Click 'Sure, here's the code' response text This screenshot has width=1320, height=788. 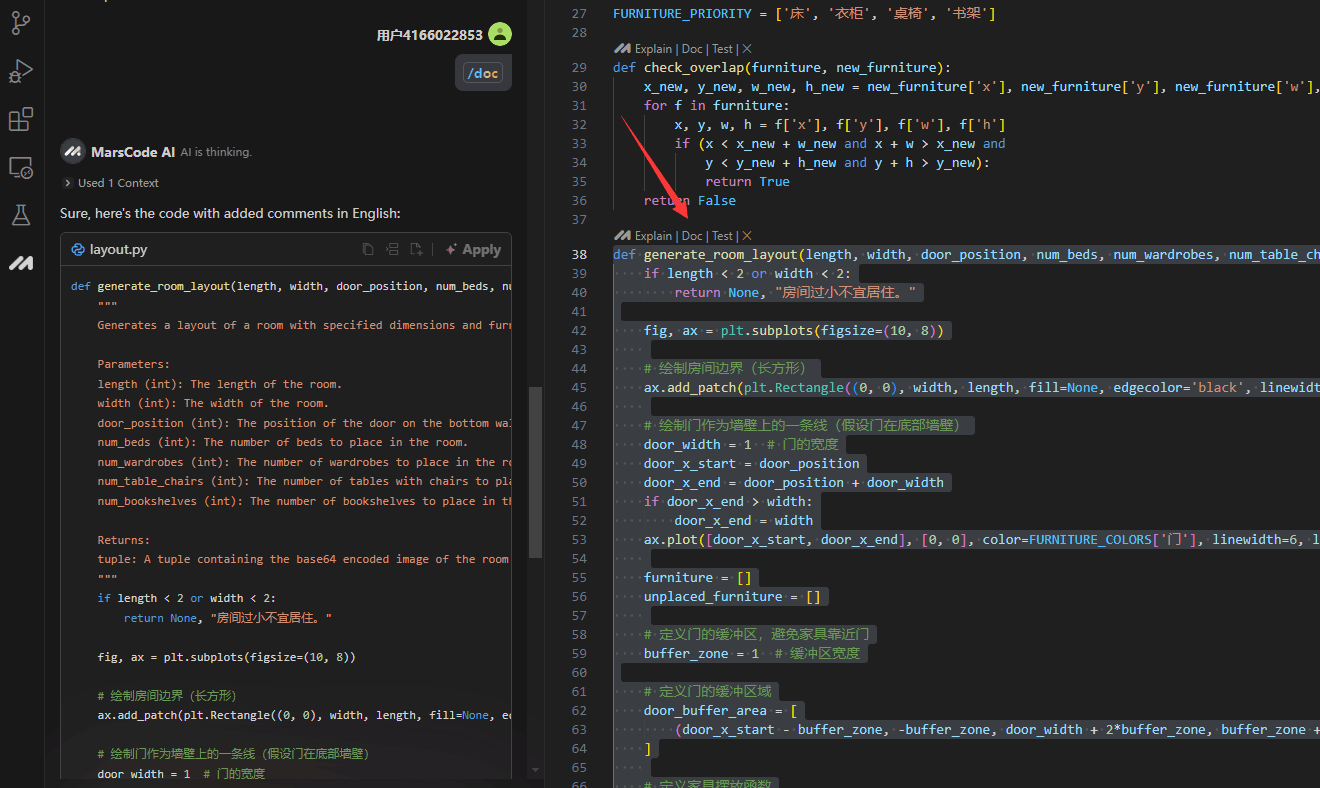(230, 213)
